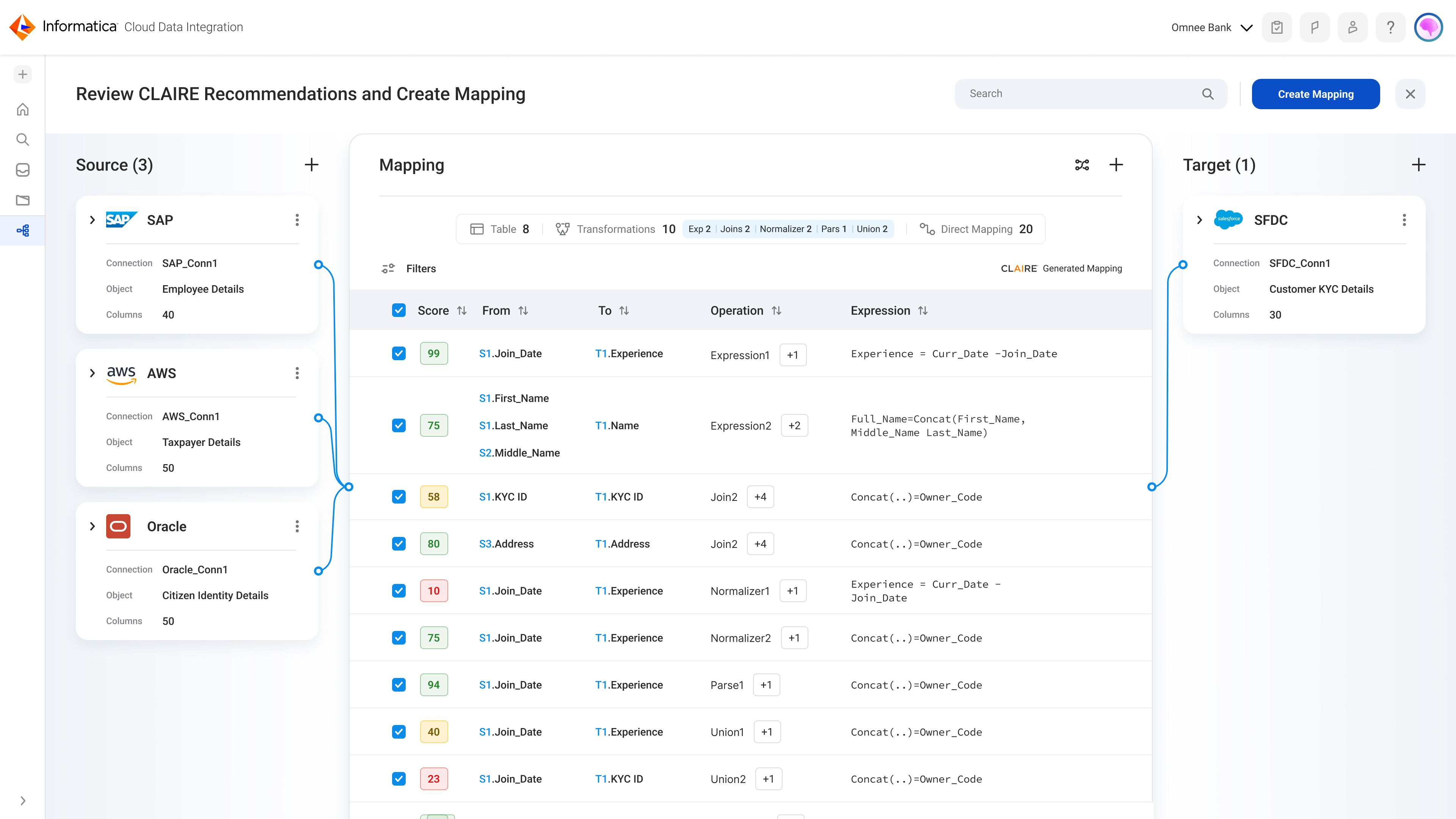Expand the SAP source card

92,220
